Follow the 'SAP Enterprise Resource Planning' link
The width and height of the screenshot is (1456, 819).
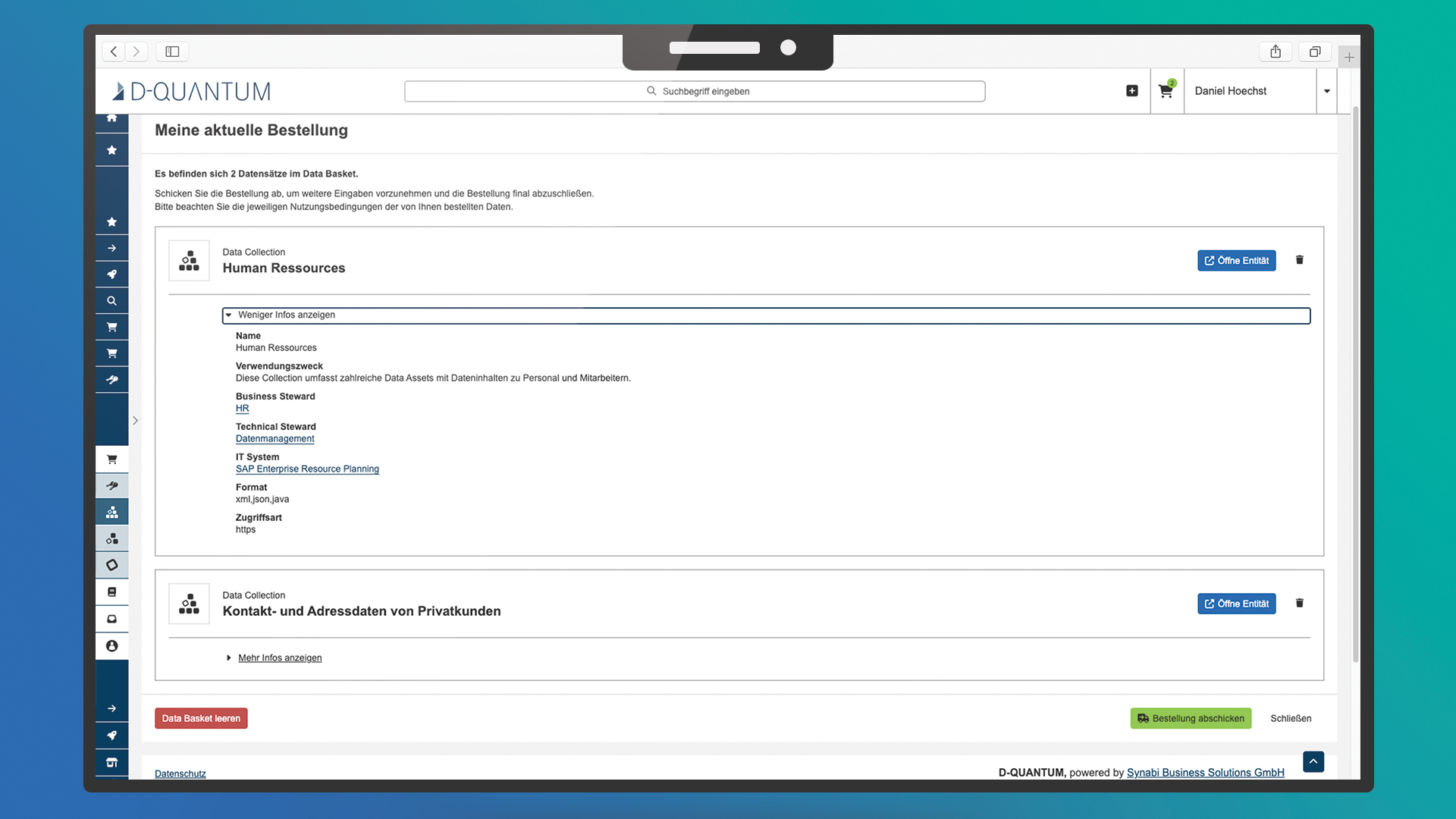[307, 469]
